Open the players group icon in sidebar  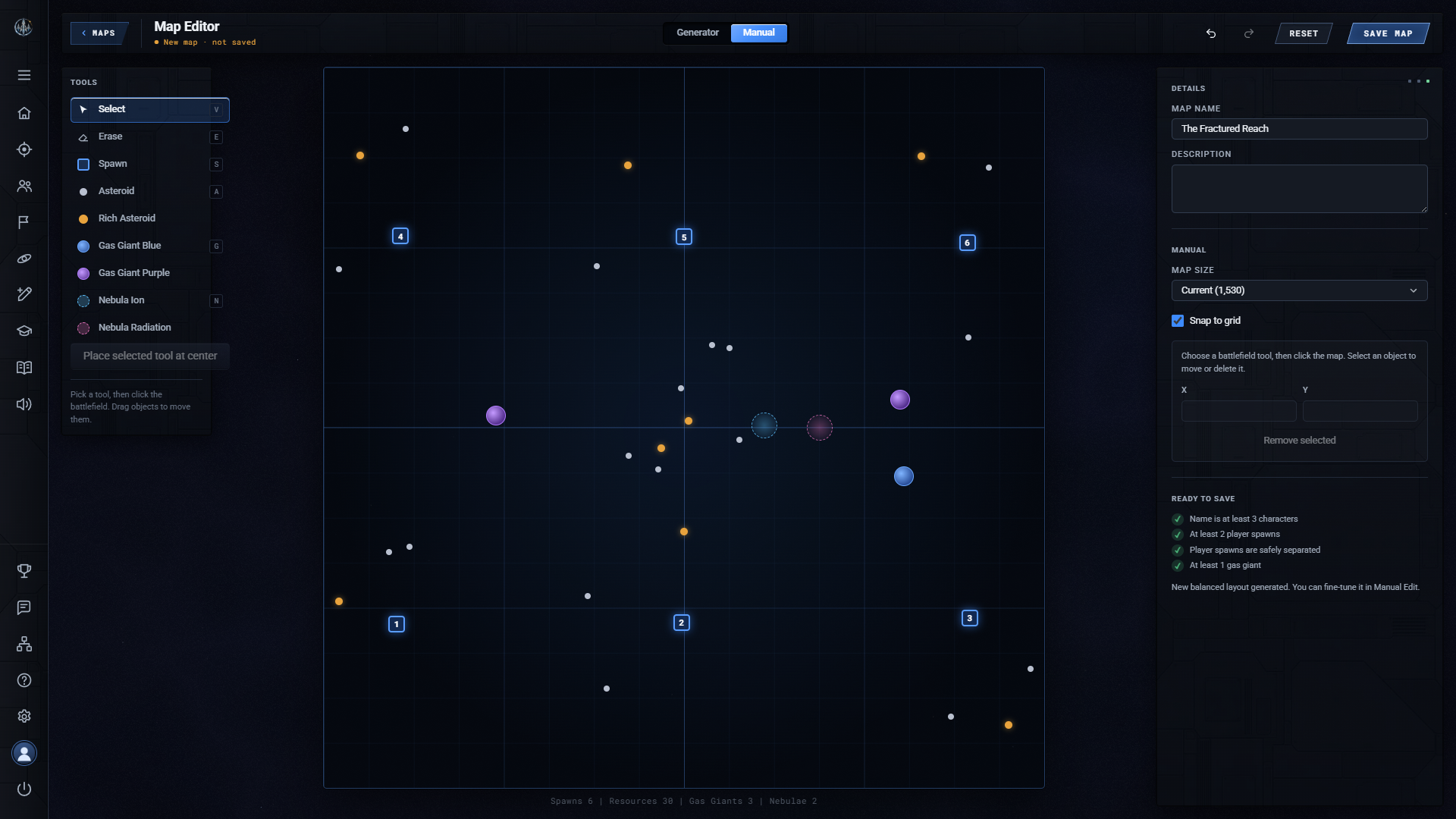coord(24,186)
